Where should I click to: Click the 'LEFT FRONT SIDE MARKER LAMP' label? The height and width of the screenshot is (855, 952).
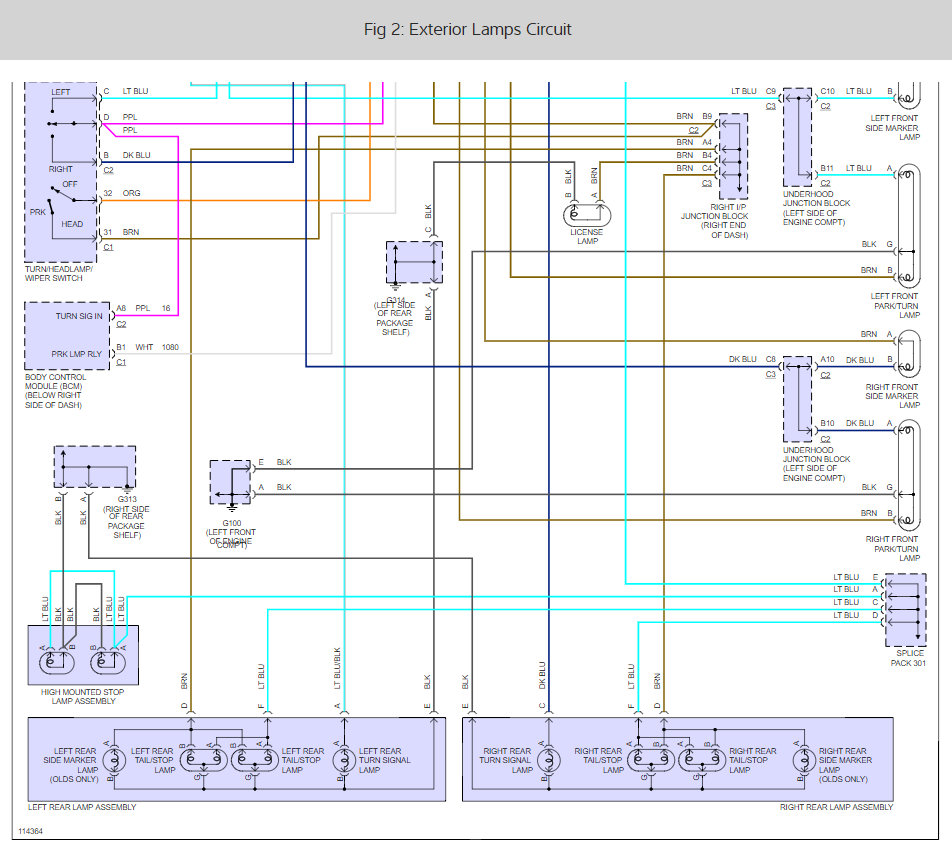(892, 128)
